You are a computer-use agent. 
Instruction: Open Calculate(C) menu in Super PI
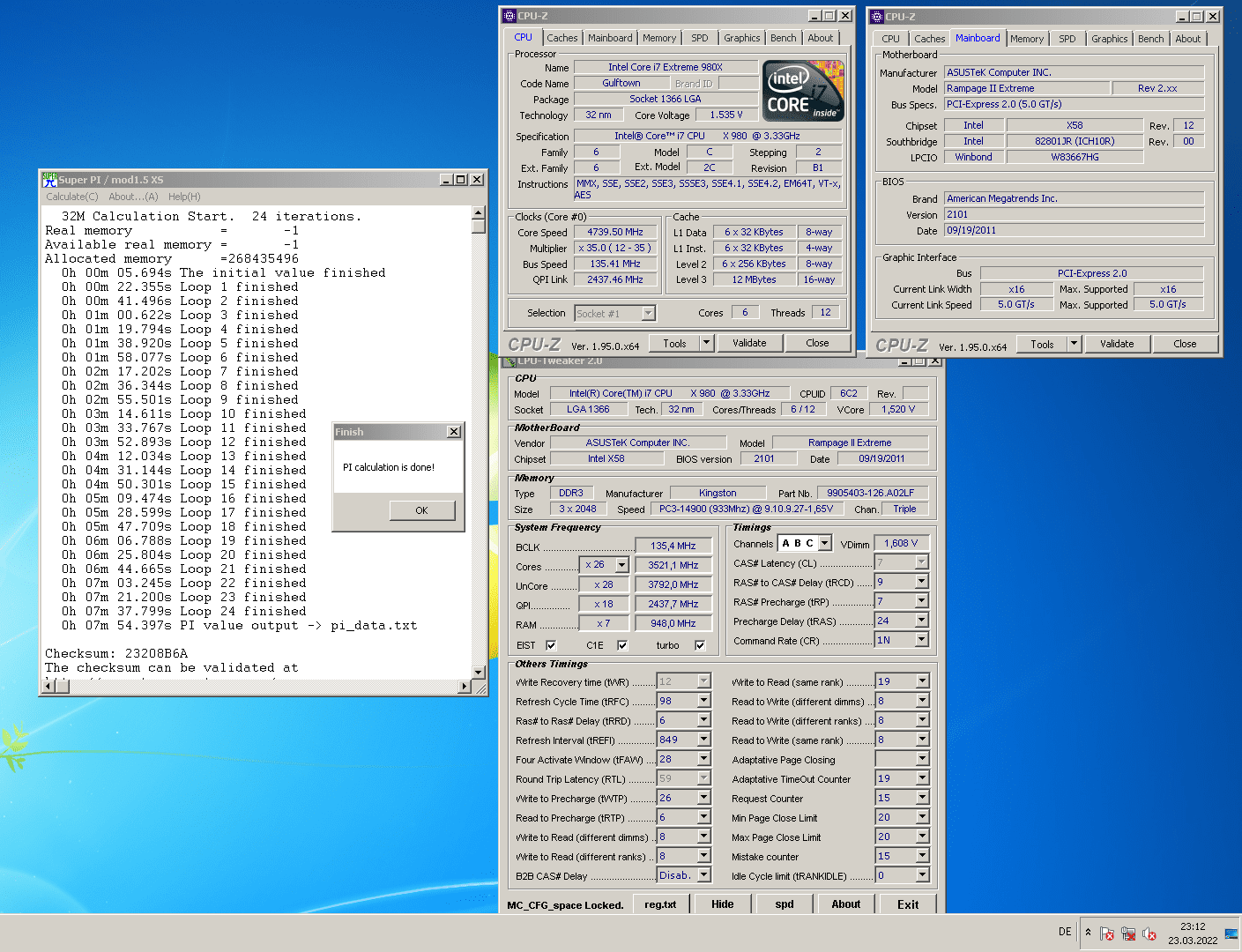(x=72, y=197)
